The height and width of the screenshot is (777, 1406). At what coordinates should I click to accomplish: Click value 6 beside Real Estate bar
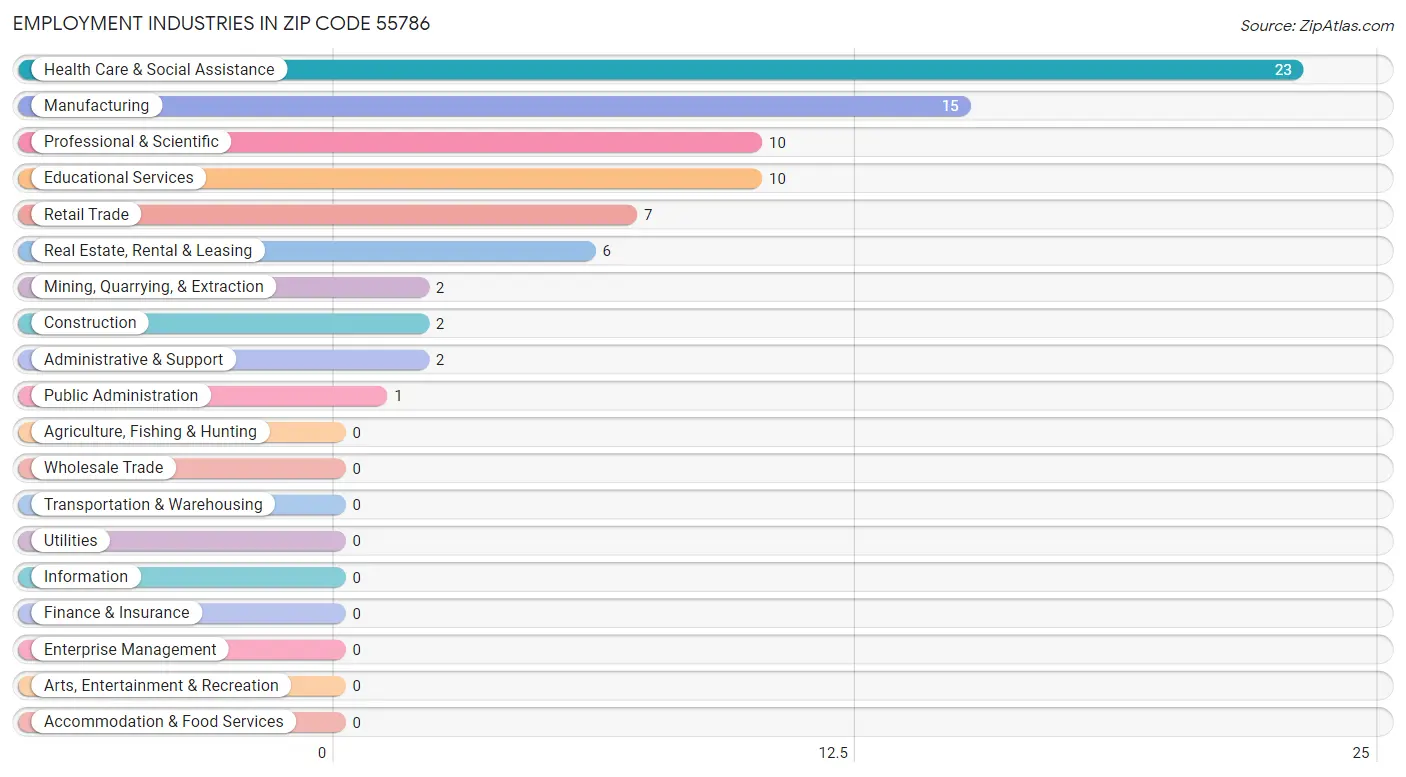tap(606, 251)
